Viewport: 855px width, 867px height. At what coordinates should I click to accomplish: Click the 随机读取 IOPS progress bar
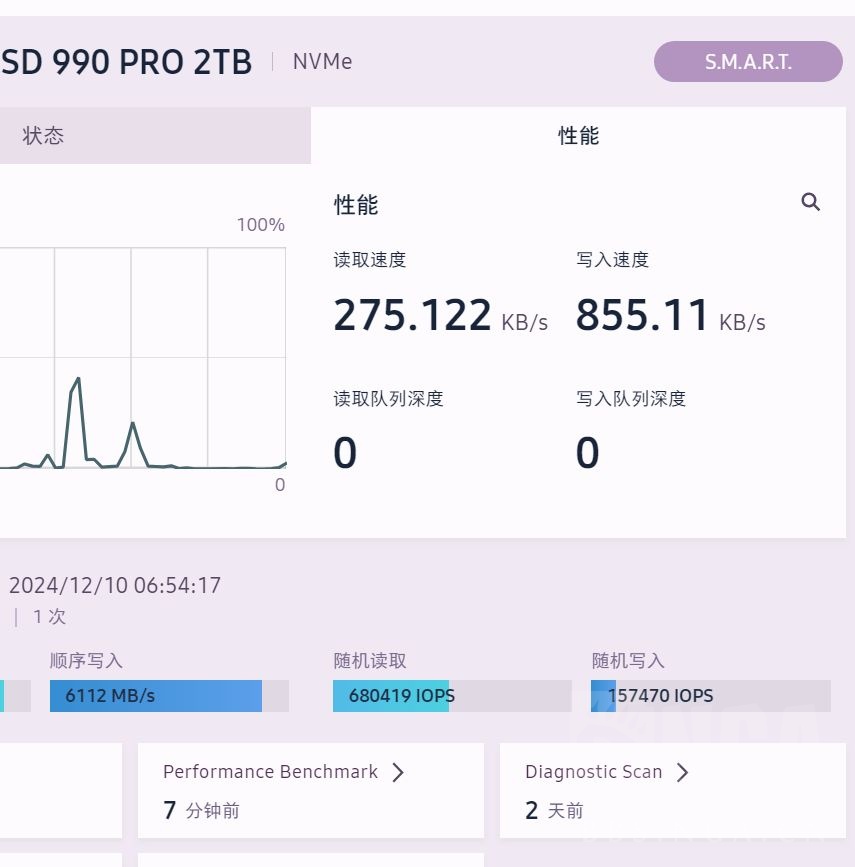point(452,696)
